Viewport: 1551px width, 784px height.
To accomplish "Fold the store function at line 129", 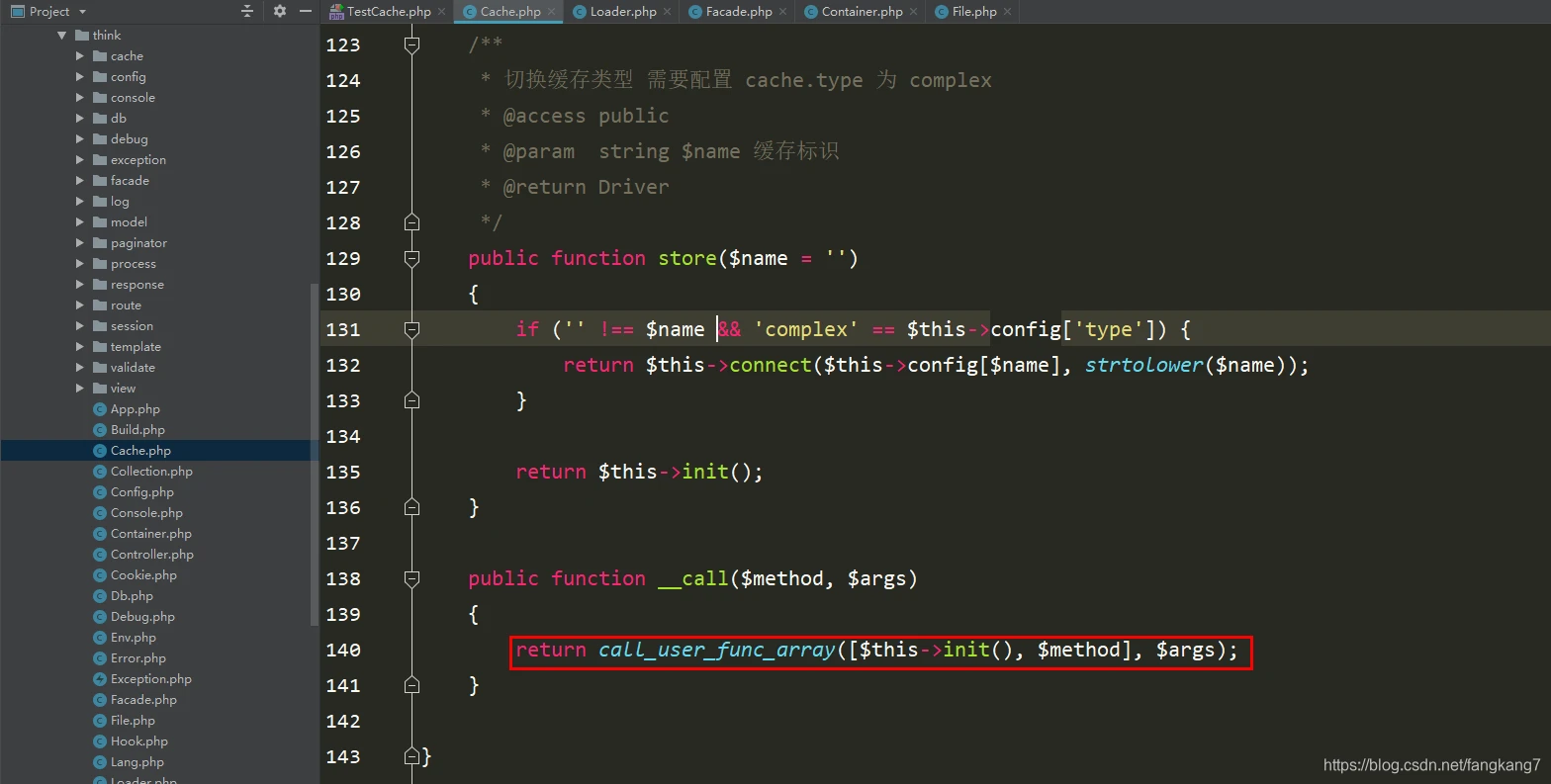I will [412, 258].
